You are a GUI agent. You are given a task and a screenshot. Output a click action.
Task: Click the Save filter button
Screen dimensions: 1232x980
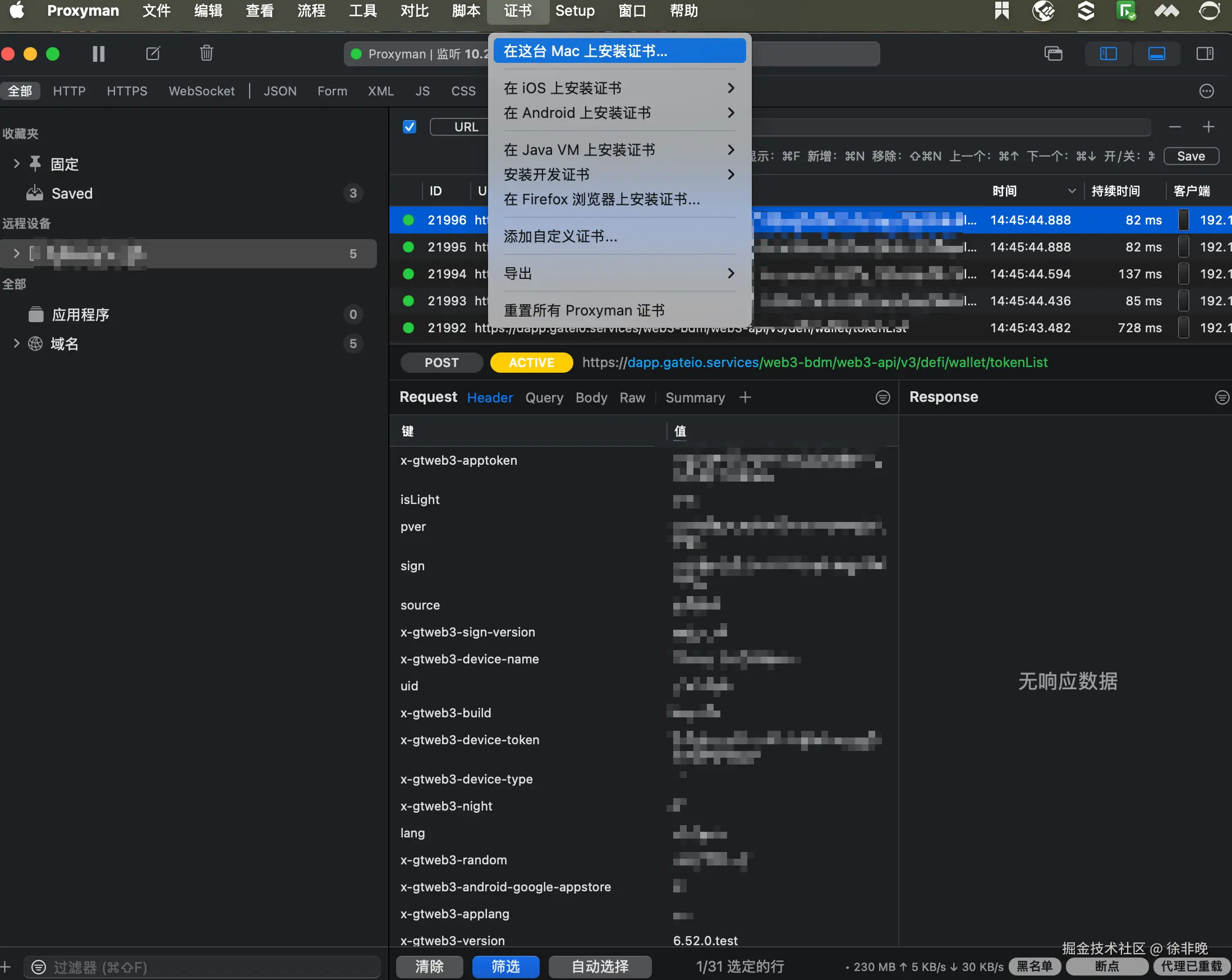click(1191, 156)
